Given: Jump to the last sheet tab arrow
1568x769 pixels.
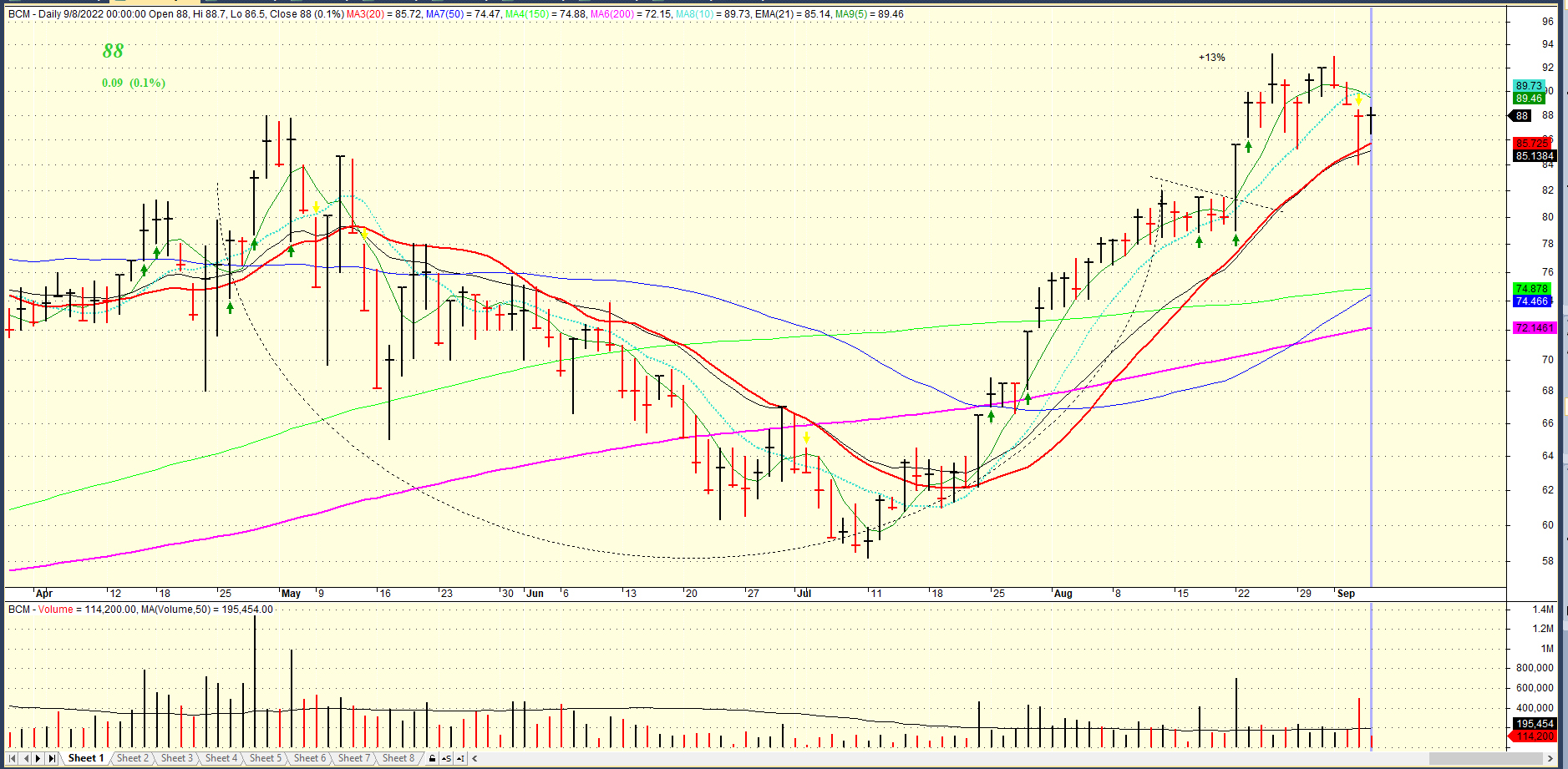Looking at the screenshot, I should click(52, 758).
